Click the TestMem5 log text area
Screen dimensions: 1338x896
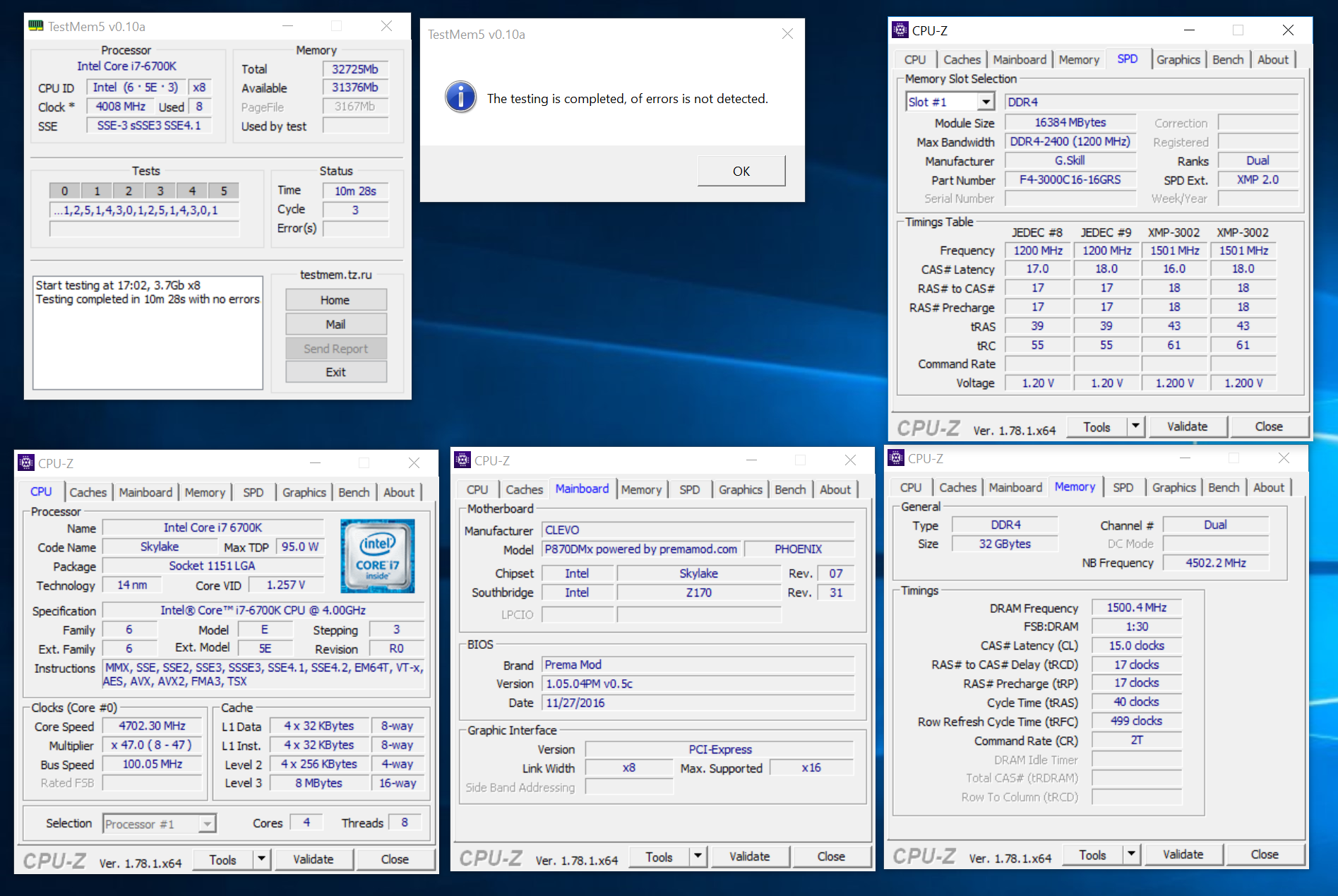point(148,333)
